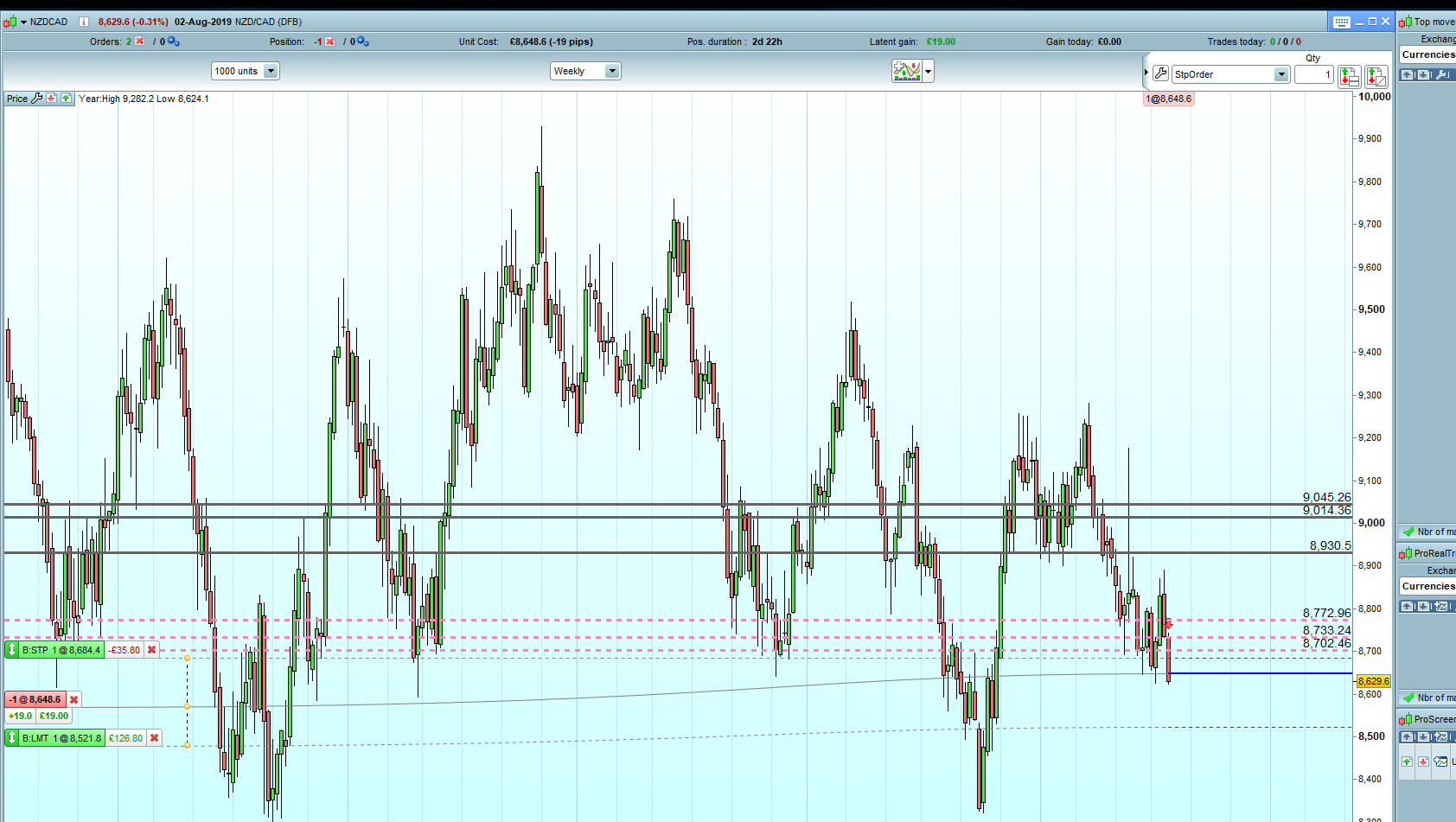Viewport: 1456px width, 822px height.
Task: Cancel all pending orders with the red X
Action: coord(139,41)
